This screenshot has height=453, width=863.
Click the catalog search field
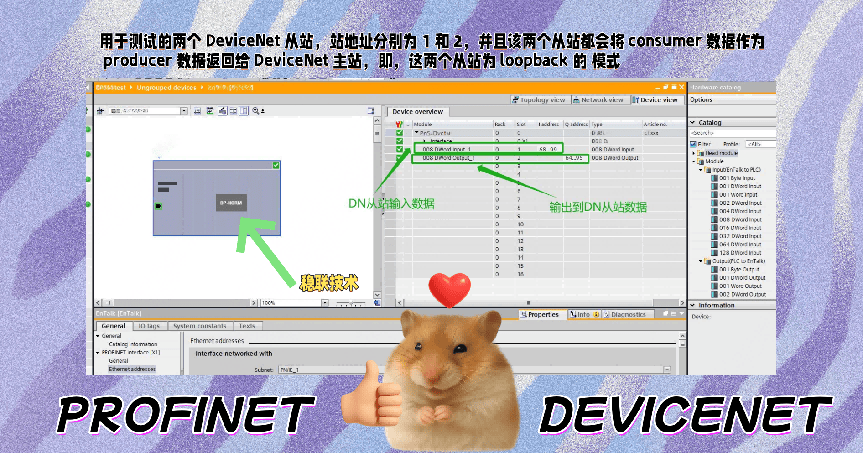click(733, 133)
